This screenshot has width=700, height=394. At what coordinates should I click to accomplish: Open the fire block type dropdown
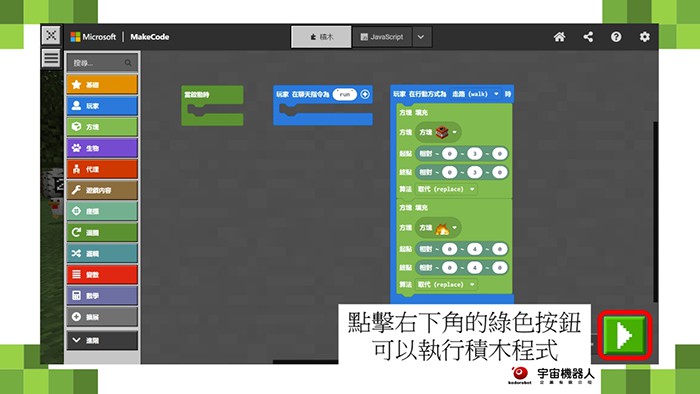(438, 228)
